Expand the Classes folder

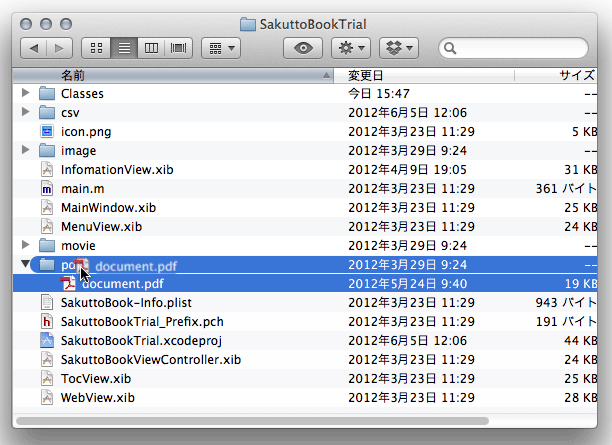coord(25,93)
